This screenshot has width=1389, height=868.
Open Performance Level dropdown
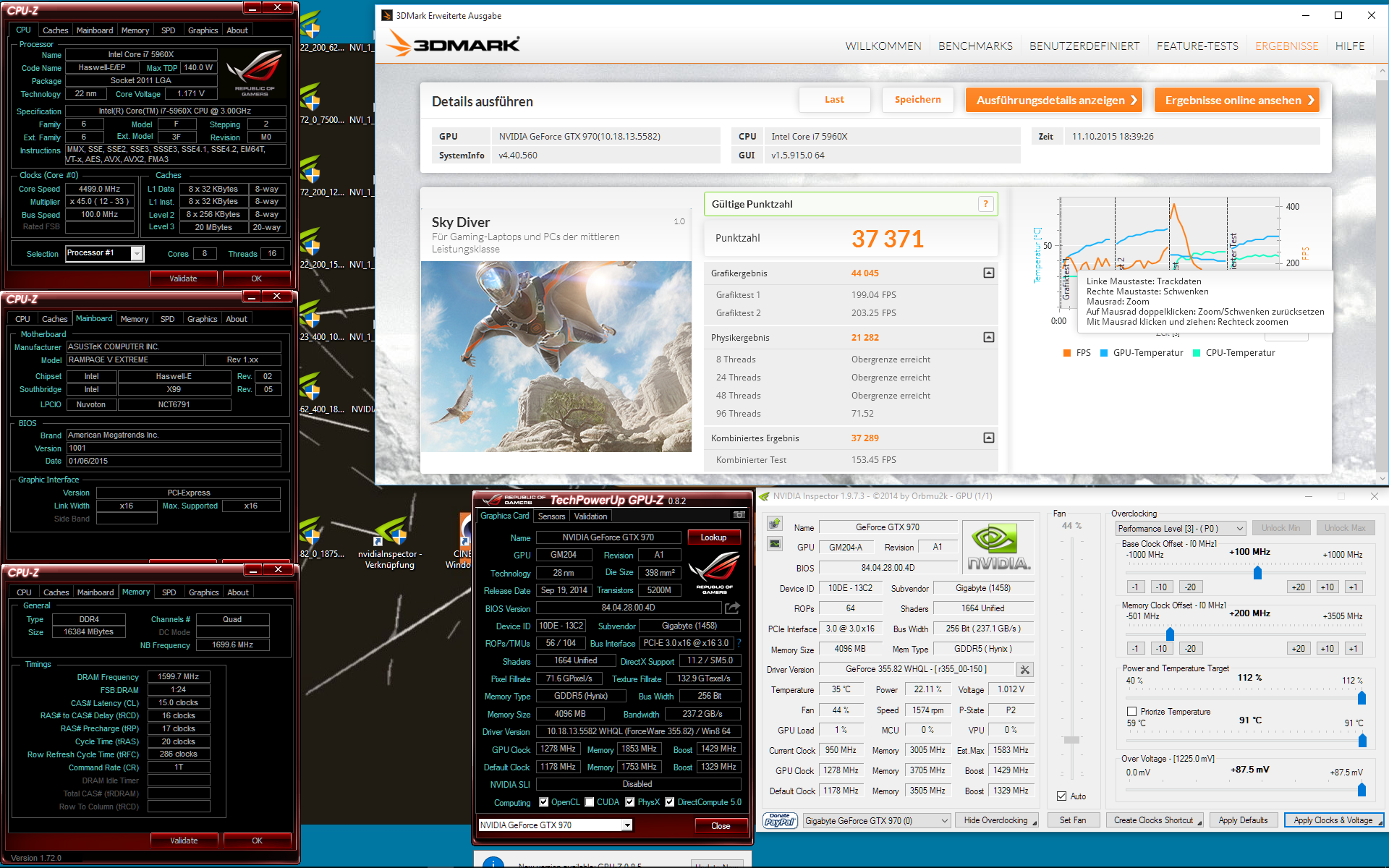1181,529
